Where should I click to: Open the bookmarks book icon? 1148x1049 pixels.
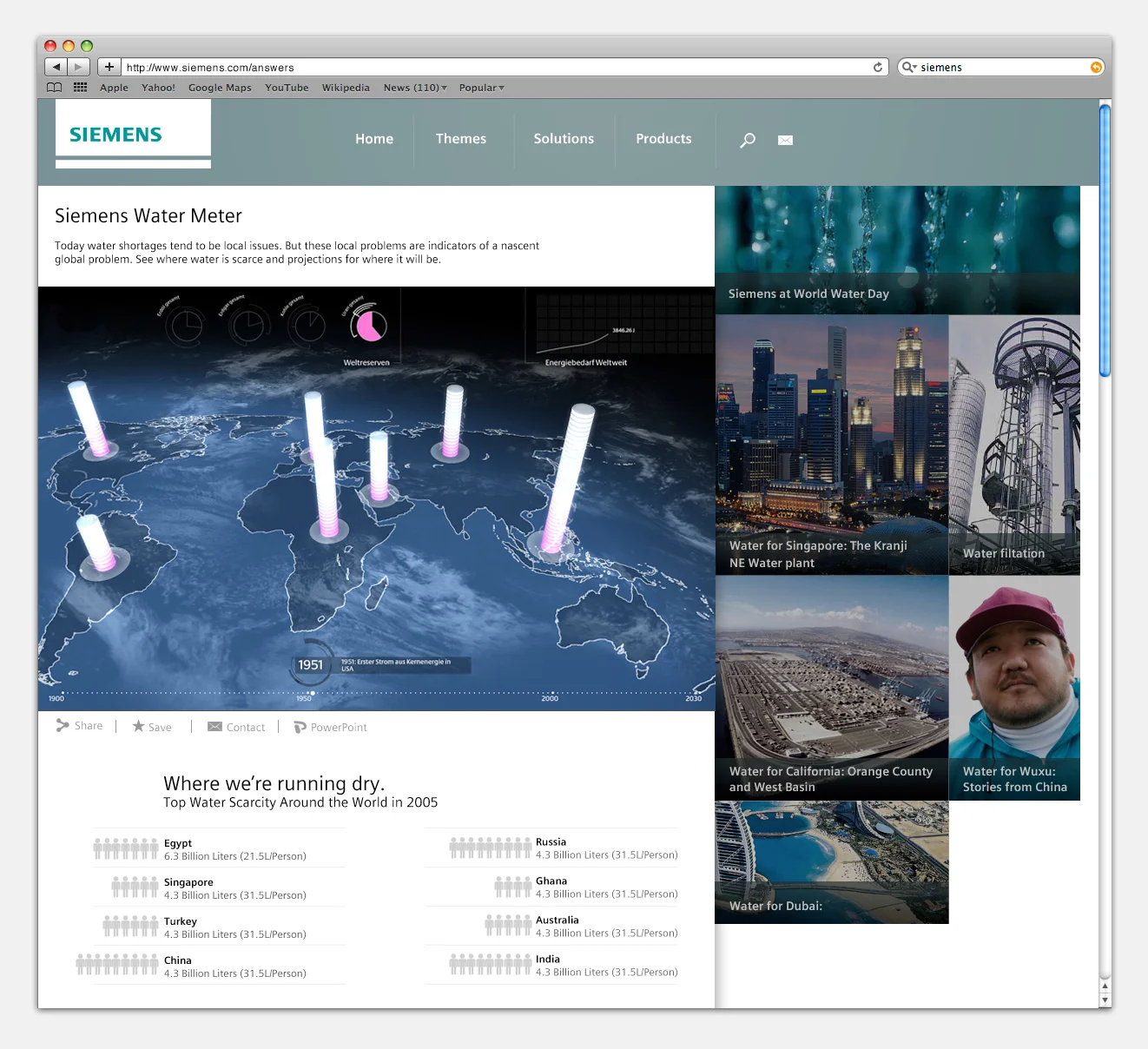click(55, 88)
